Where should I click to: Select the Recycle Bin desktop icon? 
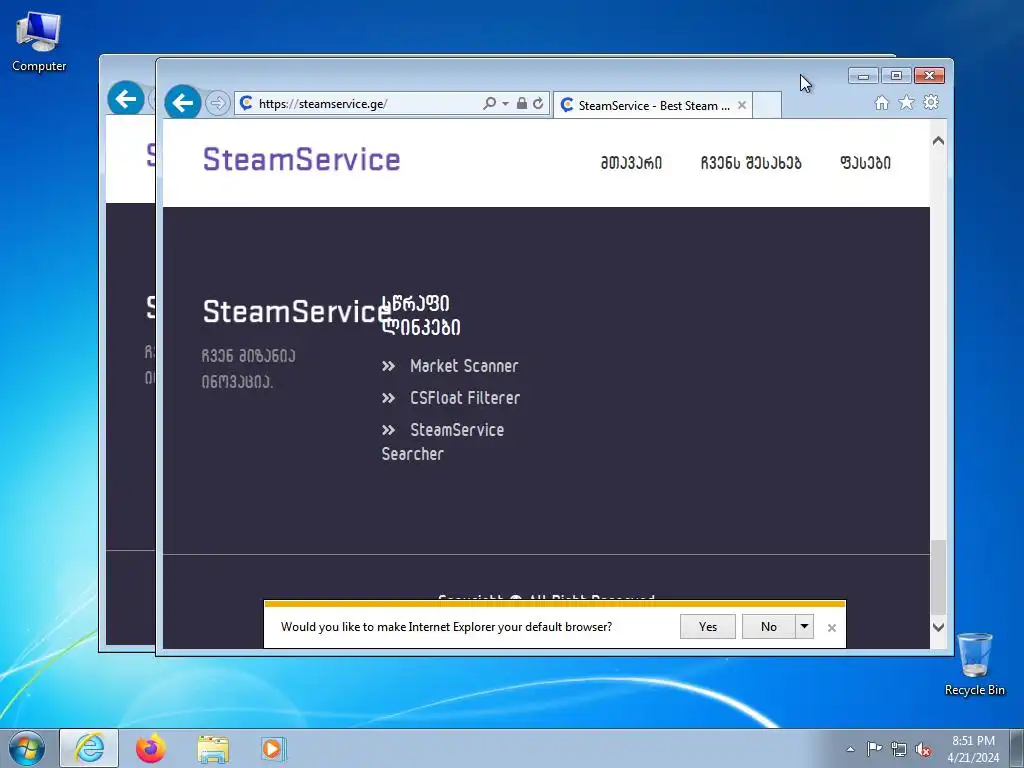coord(974,664)
